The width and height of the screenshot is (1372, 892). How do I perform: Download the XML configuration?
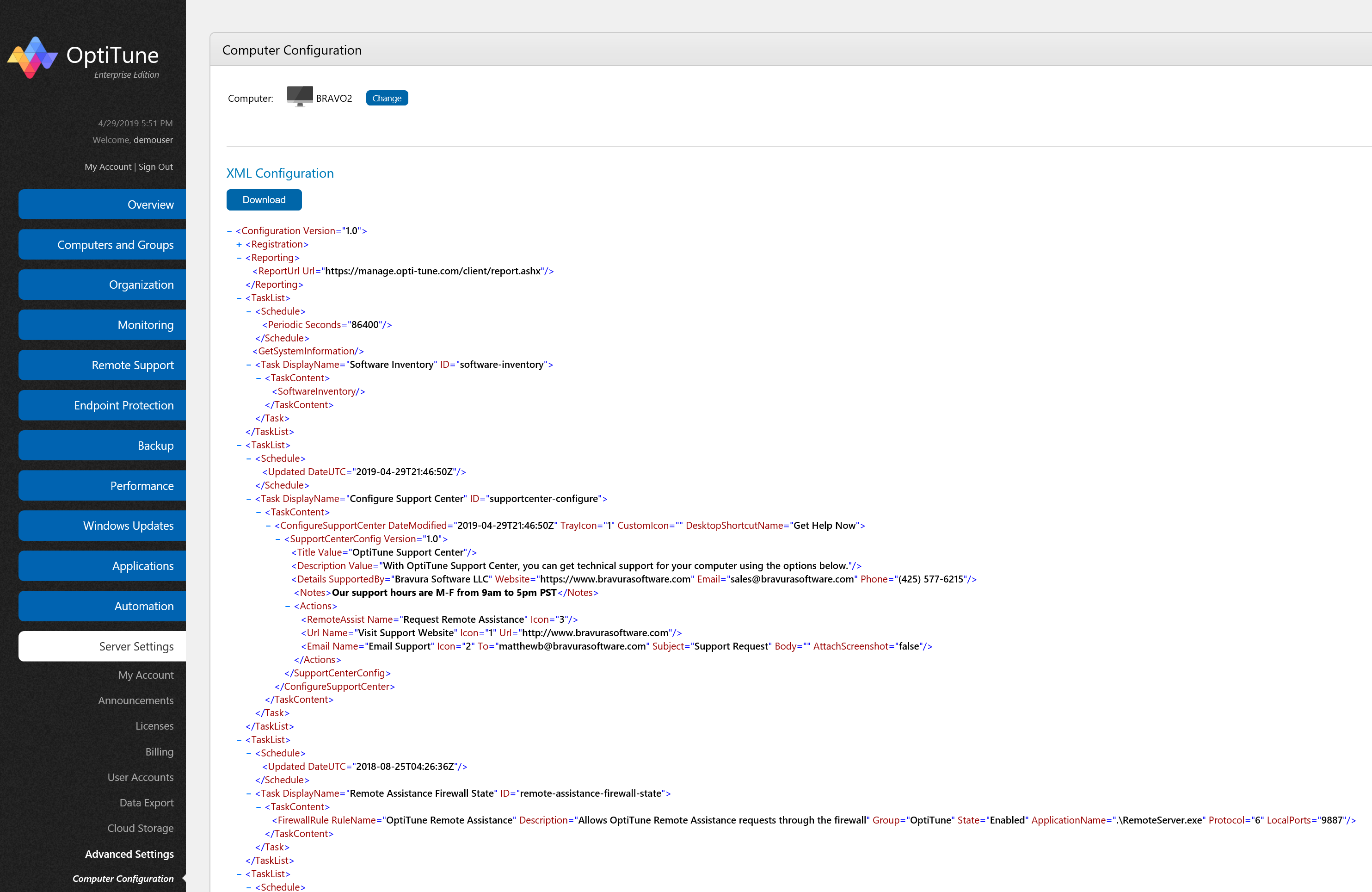click(x=264, y=199)
